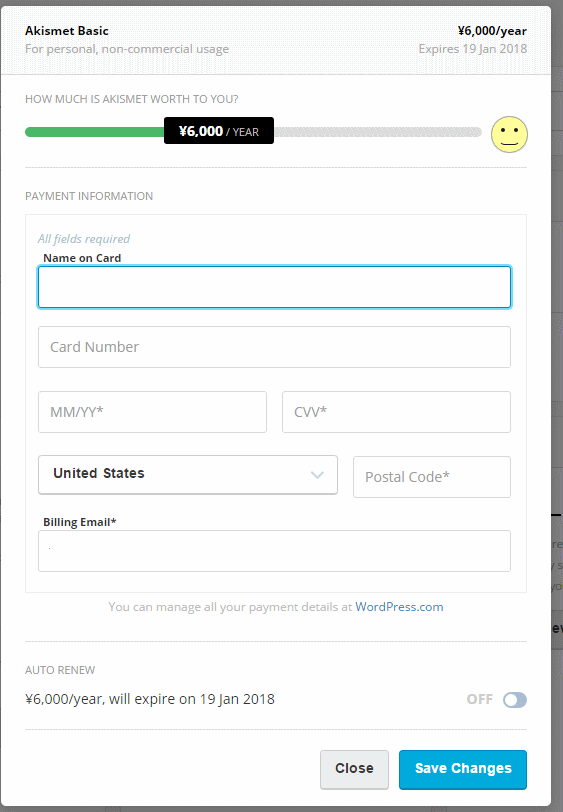Click the yellow smiley face icon
Viewport: 563px width, 812px height.
click(x=509, y=135)
